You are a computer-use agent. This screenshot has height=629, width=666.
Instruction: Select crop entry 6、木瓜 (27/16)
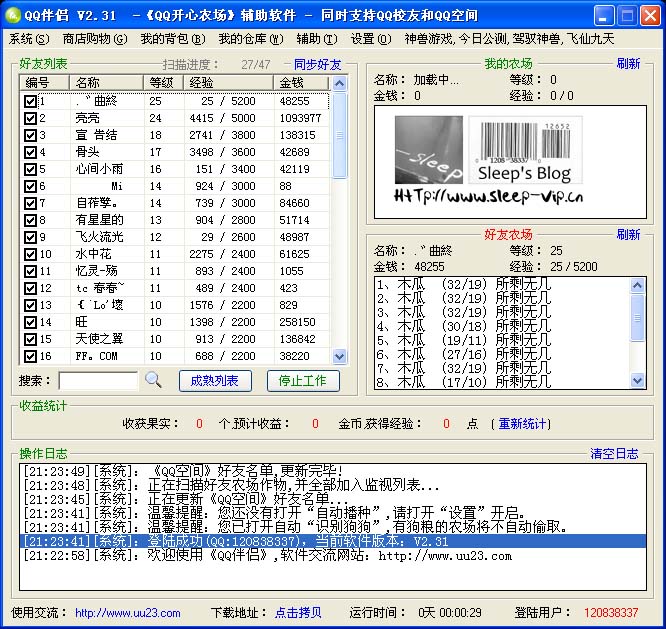pyautogui.click(x=502, y=354)
